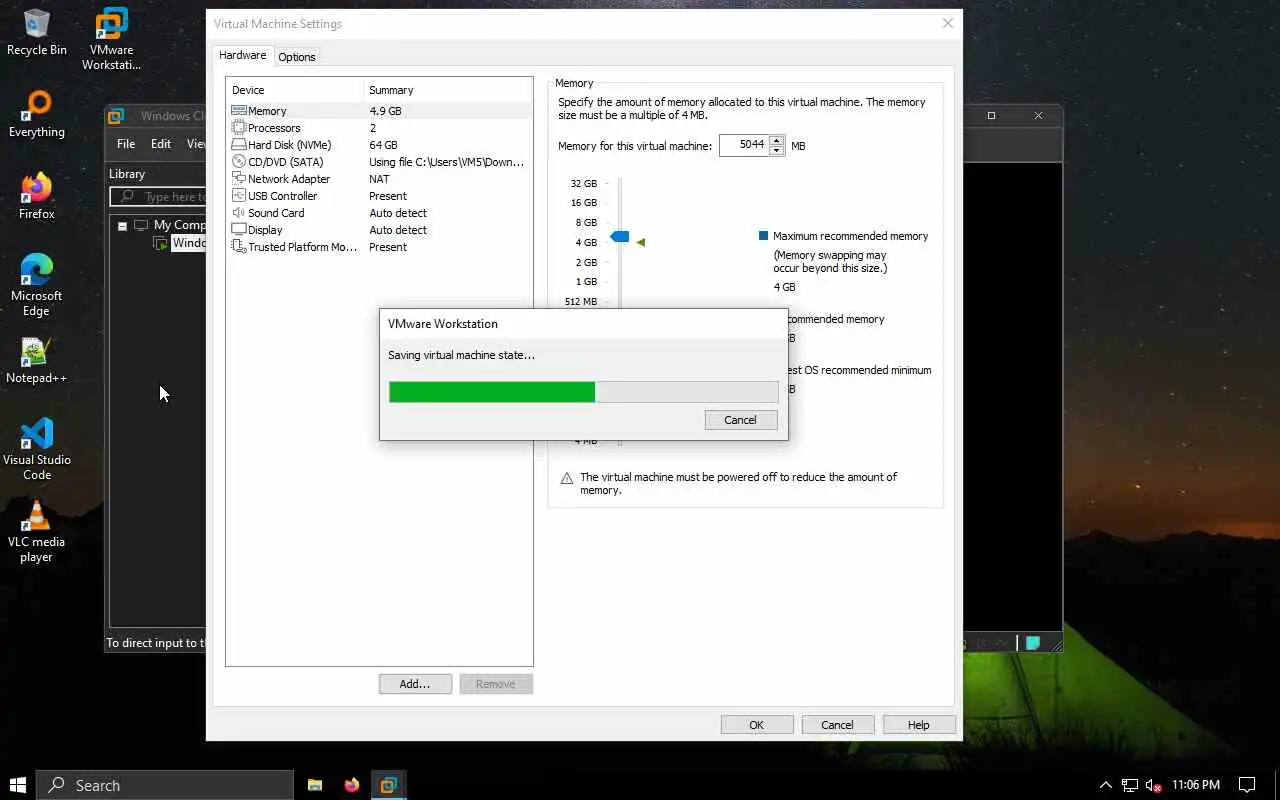Image resolution: width=1280 pixels, height=800 pixels.
Task: Open File Explorer from the taskbar
Action: [314, 785]
